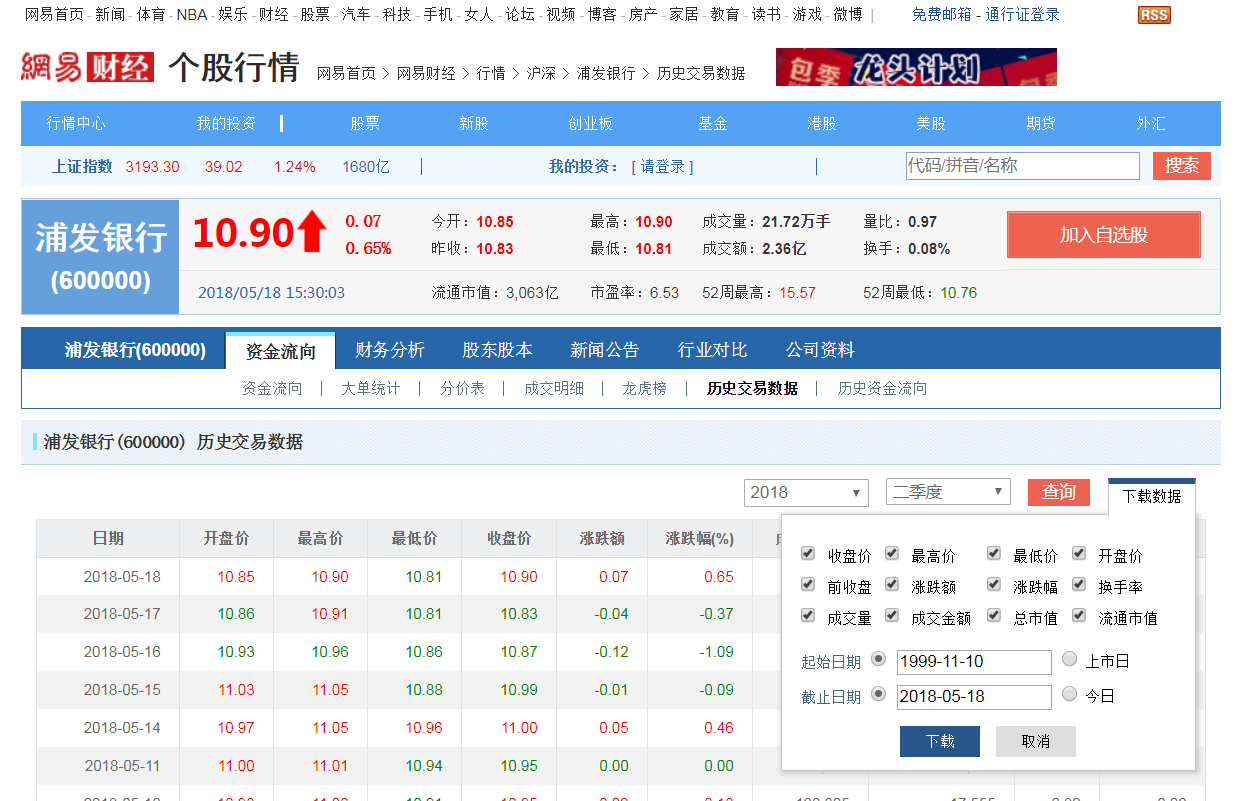1242x801 pixels.
Task: Open the 2018 year dropdown
Action: pos(806,492)
